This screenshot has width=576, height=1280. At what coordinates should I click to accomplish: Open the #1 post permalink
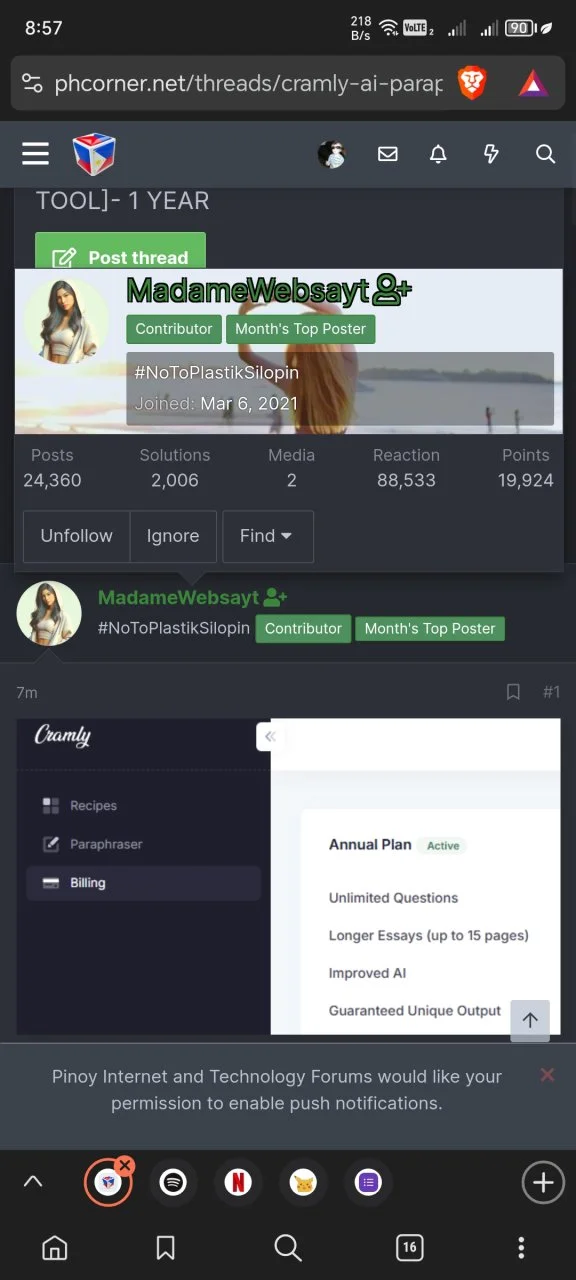551,692
